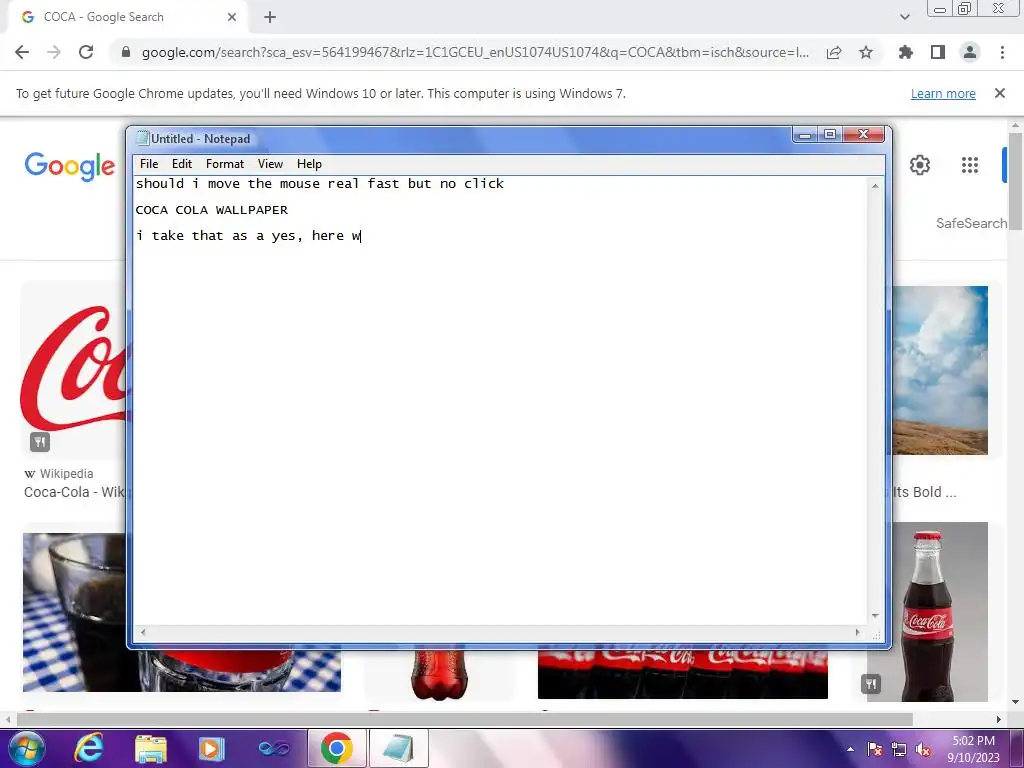
Task: Open Windows Media Player from taskbar
Action: point(212,748)
